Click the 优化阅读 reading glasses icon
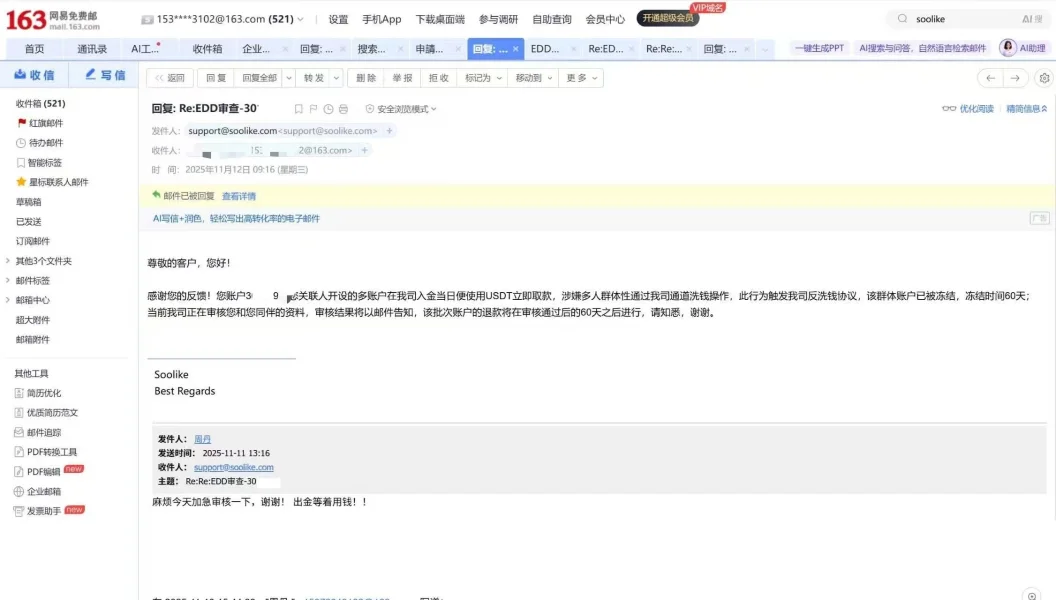 (950, 108)
